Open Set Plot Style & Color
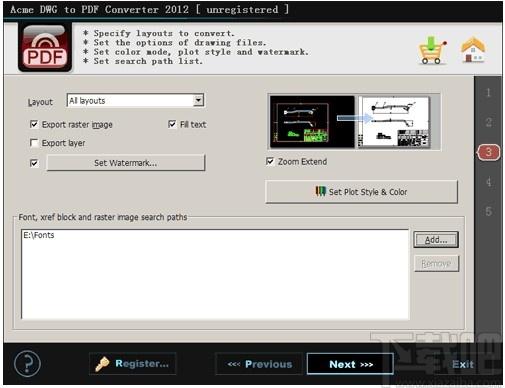This screenshot has height=388, width=505. [362, 192]
